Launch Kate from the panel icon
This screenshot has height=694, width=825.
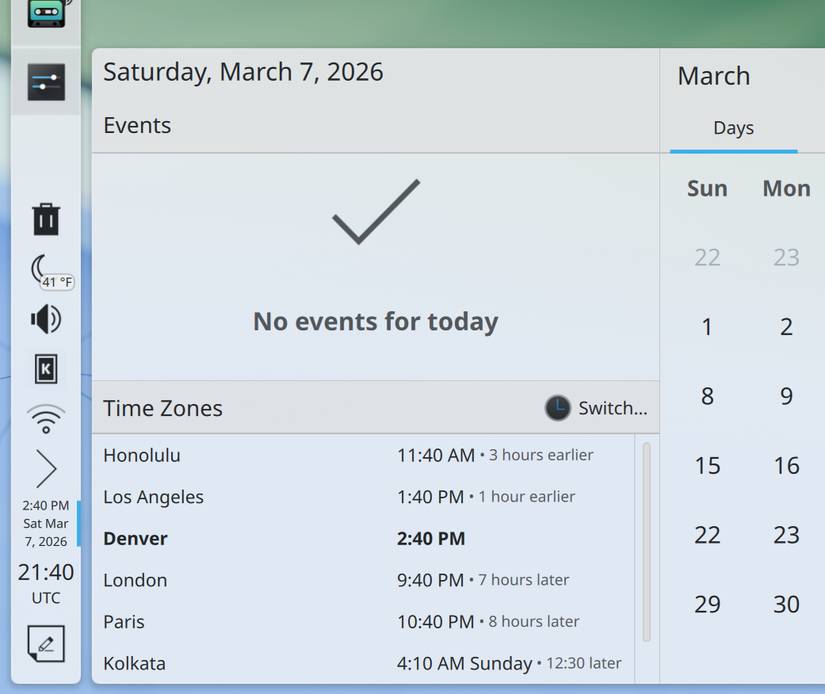(46, 369)
